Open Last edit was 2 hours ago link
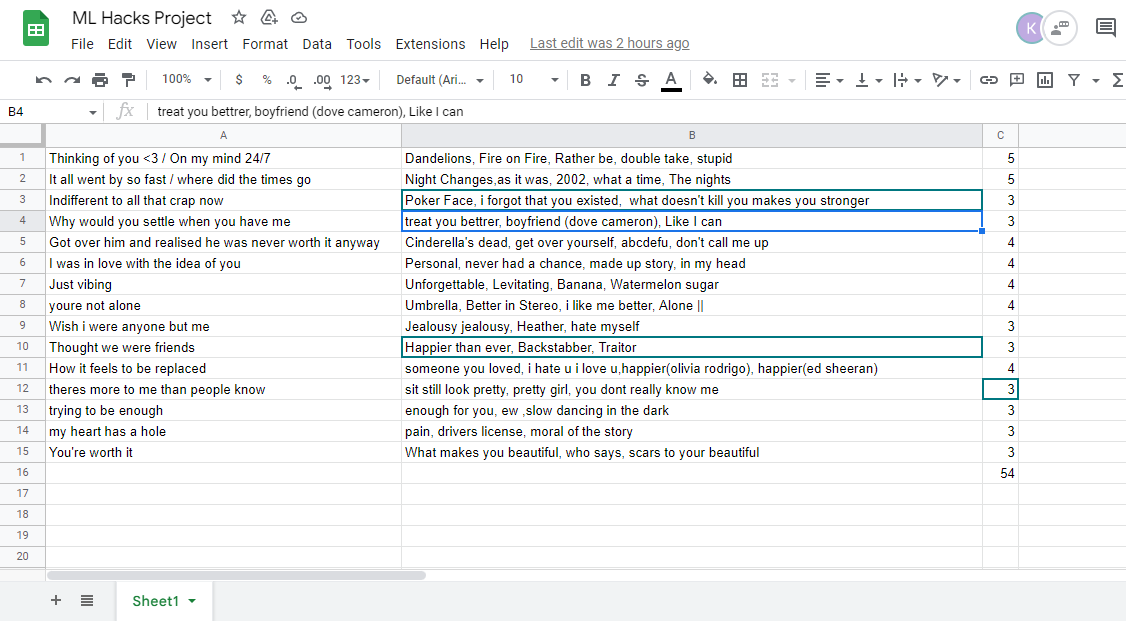The image size is (1126, 621). coord(610,43)
